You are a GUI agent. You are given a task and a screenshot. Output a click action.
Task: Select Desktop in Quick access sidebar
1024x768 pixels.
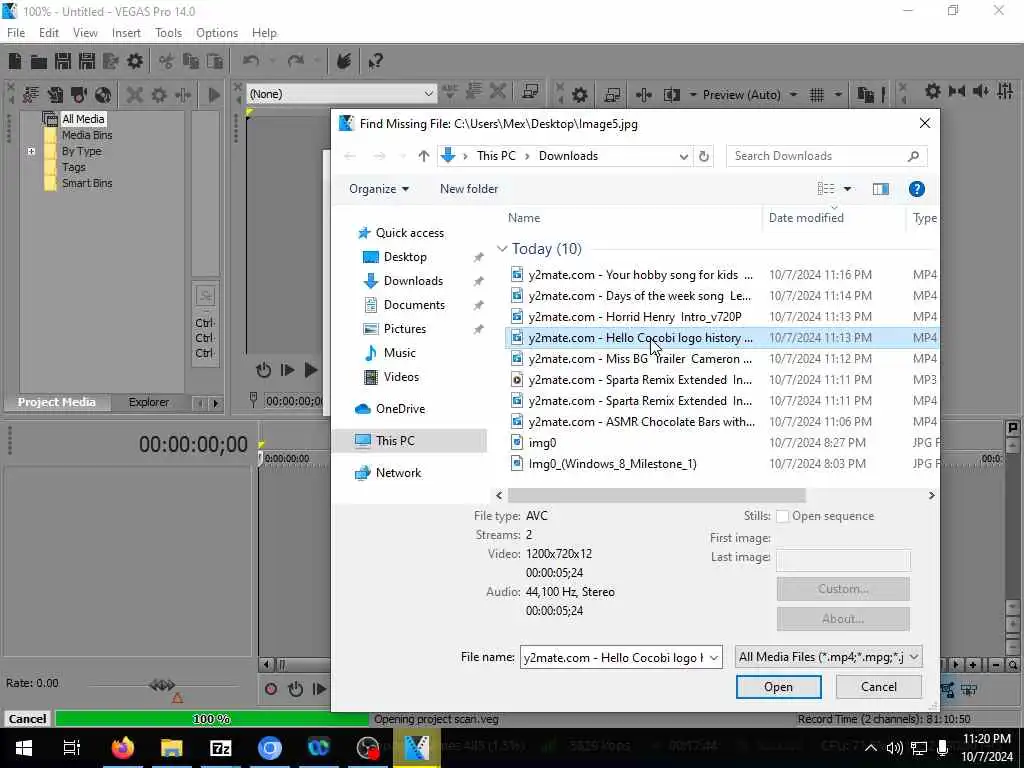click(405, 257)
